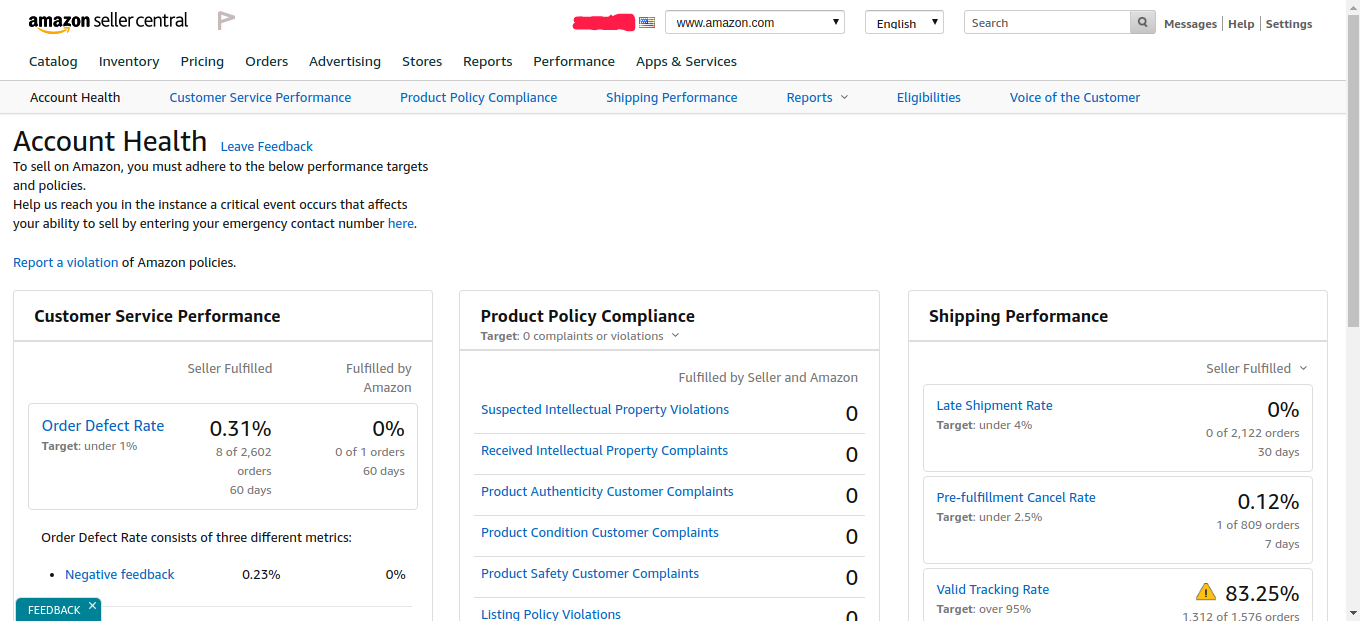Image resolution: width=1360 pixels, height=621 pixels.
Task: Click the Leave Feedback link
Action: (266, 146)
